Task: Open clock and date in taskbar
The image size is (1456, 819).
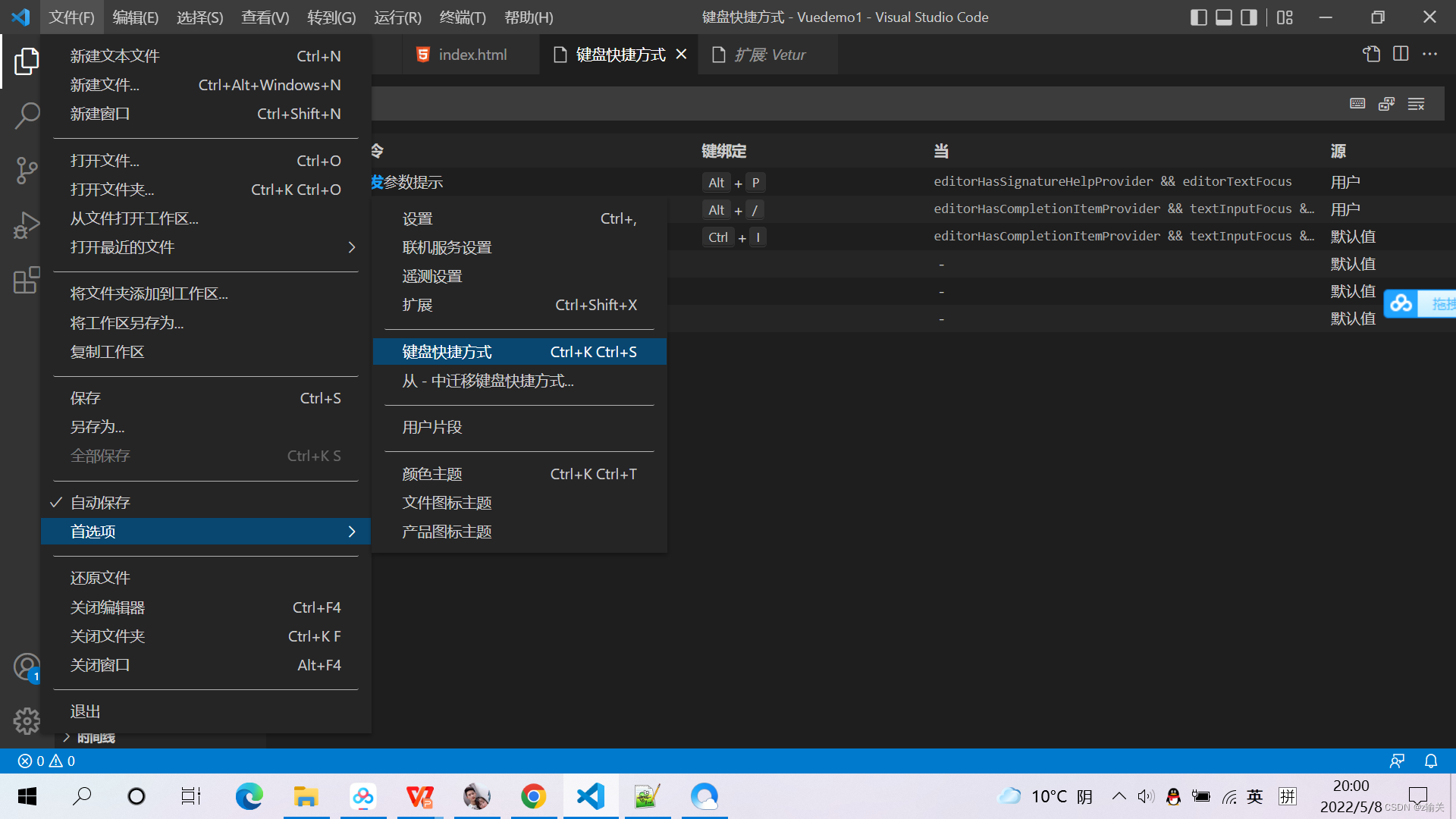Action: tap(1351, 796)
